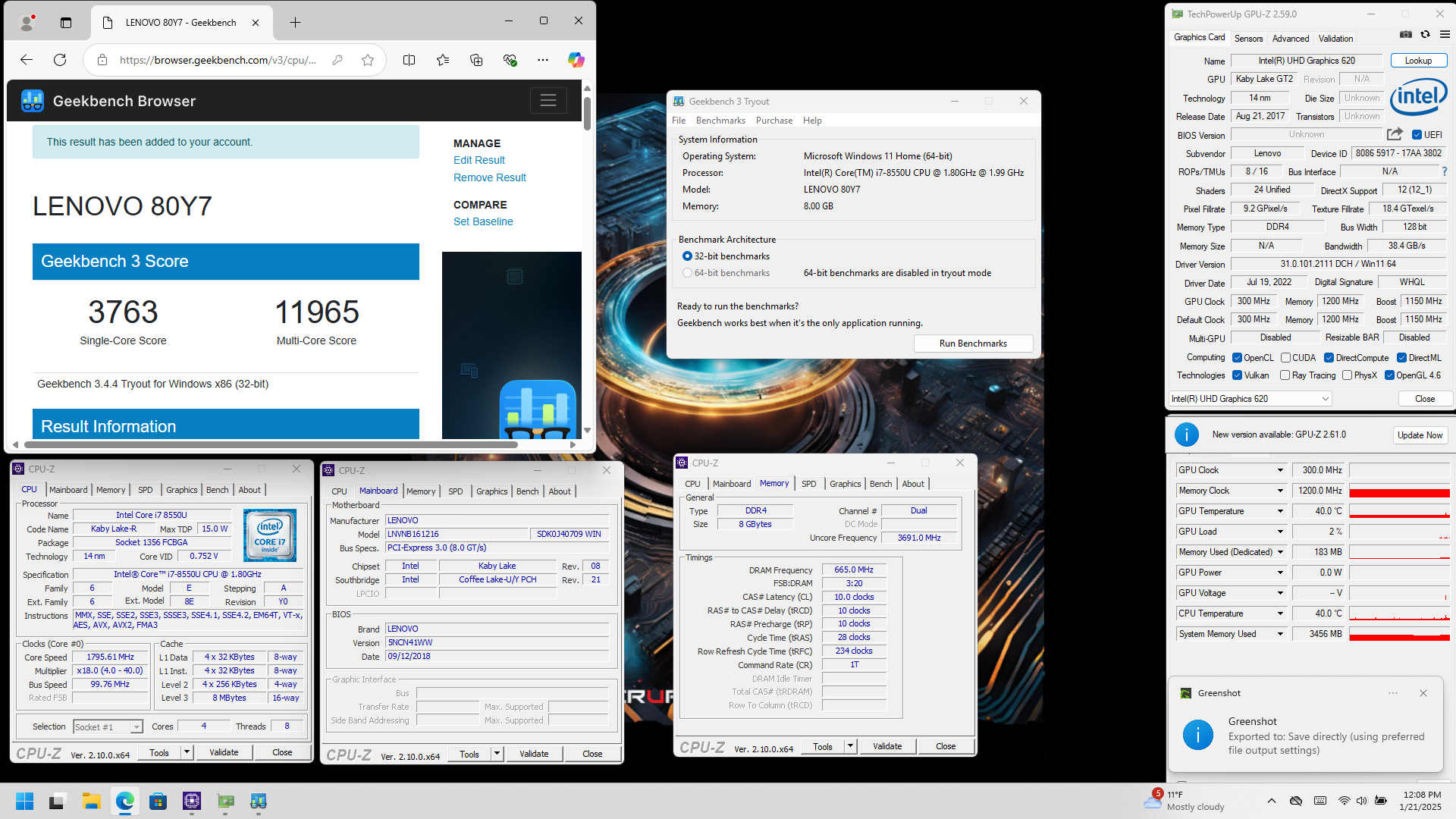Open Purchase menu in Geekbench 3
Viewport: 1456px width, 819px height.
(774, 121)
